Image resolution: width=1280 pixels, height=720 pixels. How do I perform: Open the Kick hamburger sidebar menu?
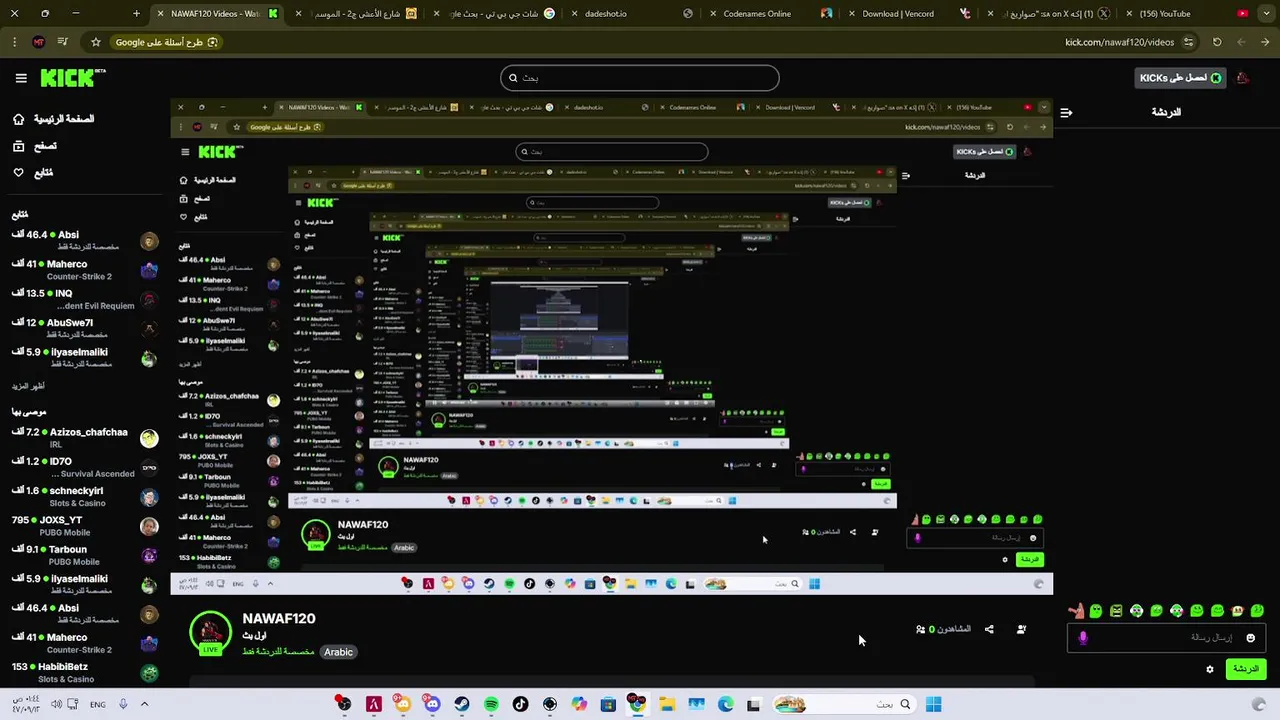click(x=21, y=78)
